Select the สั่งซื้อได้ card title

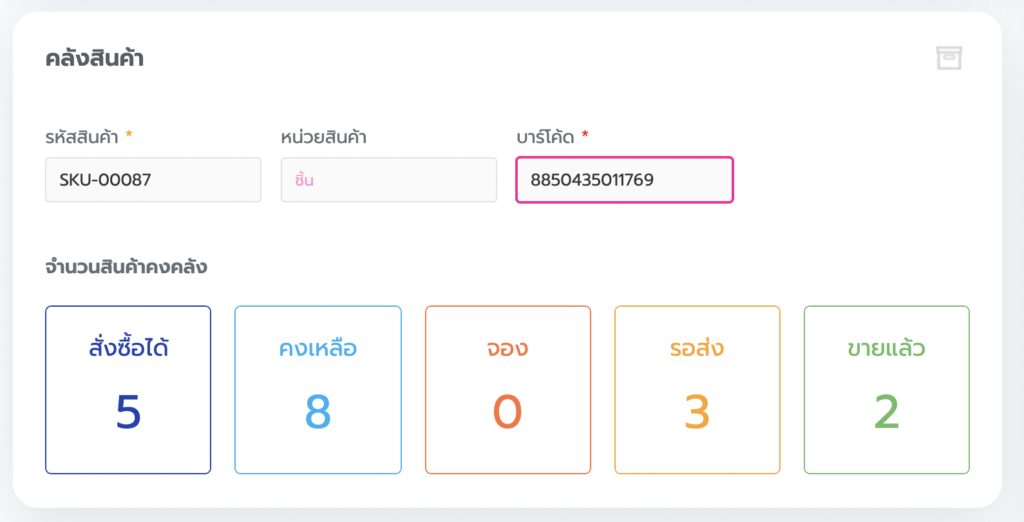128,349
